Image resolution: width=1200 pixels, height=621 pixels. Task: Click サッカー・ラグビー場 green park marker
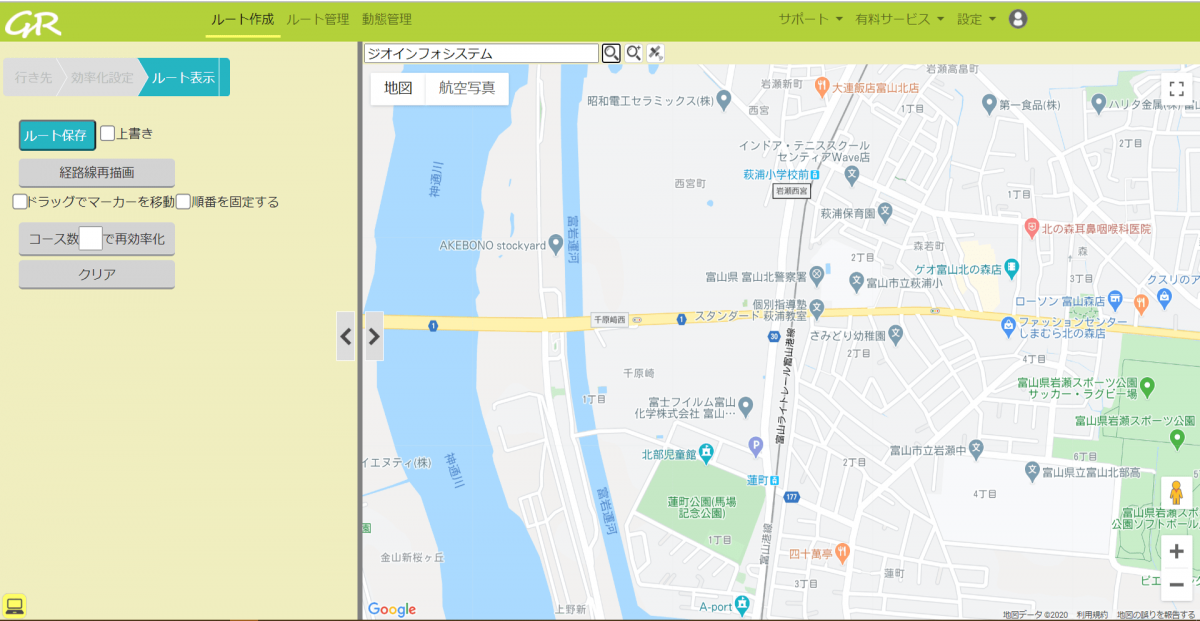point(1148,386)
